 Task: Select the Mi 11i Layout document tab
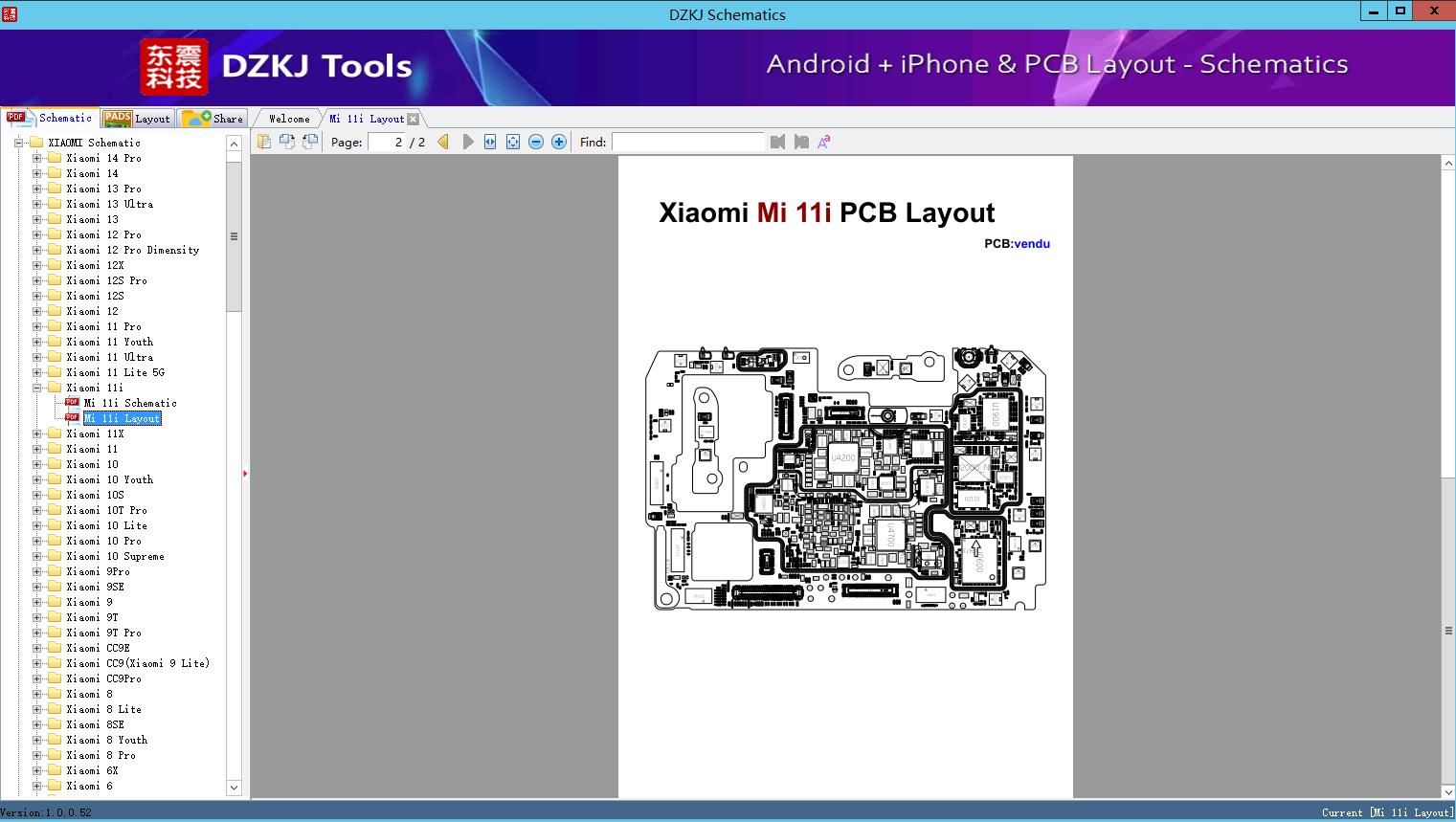[367, 119]
